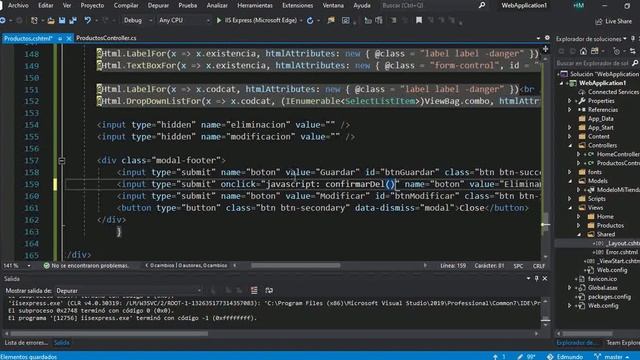The width and height of the screenshot is (640, 360).
Task: Click the Edmundo repository button
Action: point(565,357)
